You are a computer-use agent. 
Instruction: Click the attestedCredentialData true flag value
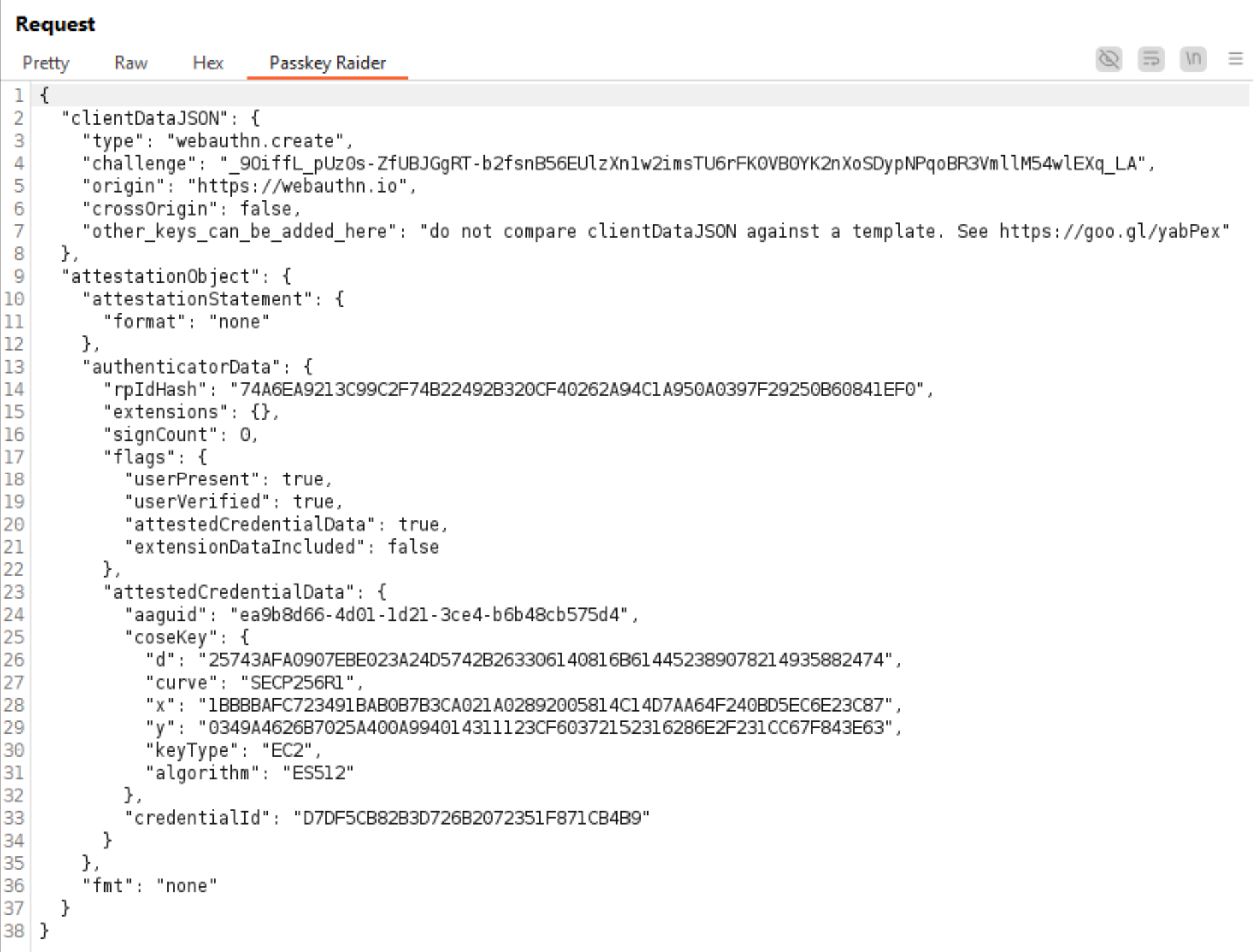point(419,525)
